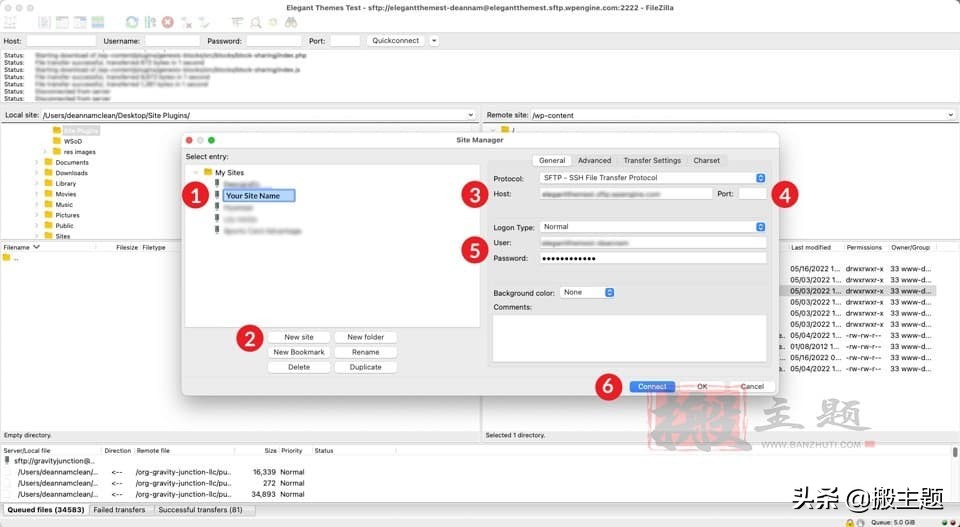Open the Background color selector
The width and height of the screenshot is (960, 527).
587,293
